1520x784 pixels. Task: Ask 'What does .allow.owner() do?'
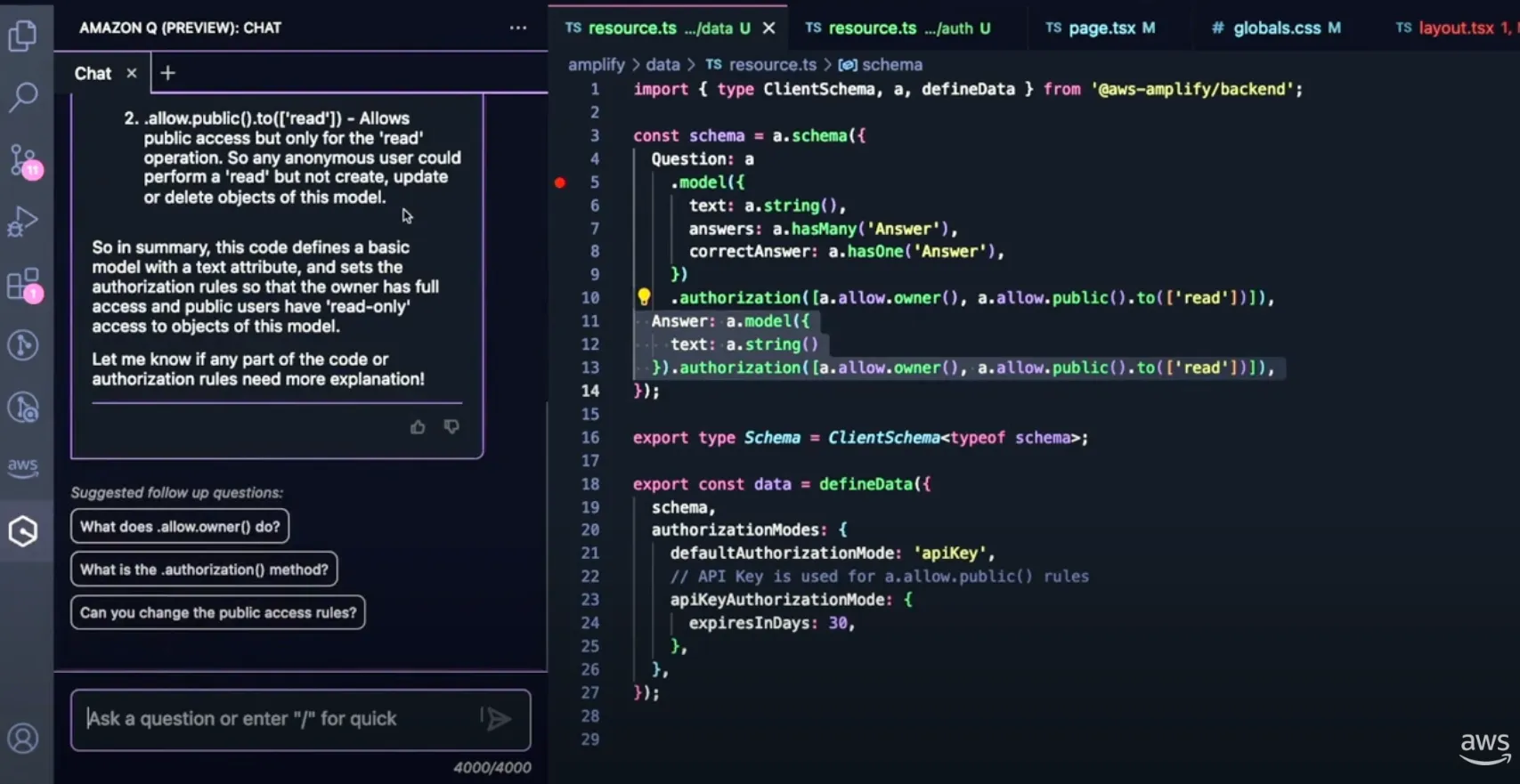[180, 527]
